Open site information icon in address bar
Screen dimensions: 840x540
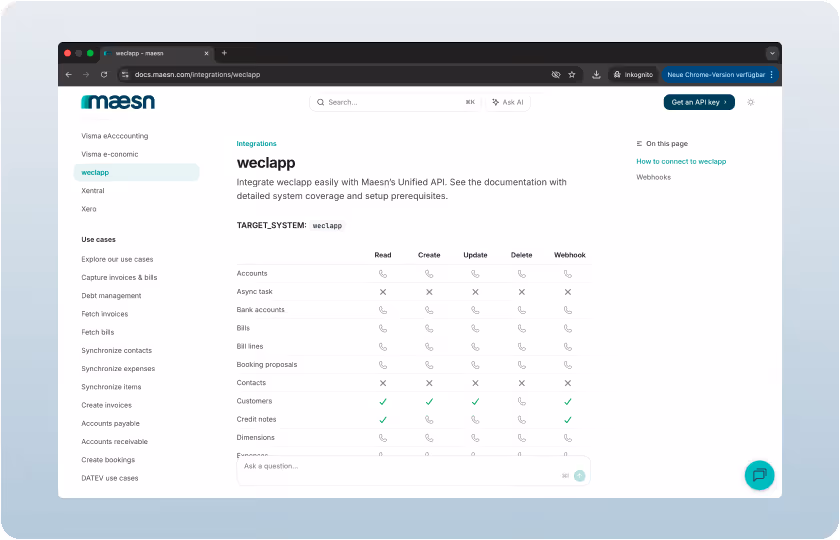click(125, 74)
